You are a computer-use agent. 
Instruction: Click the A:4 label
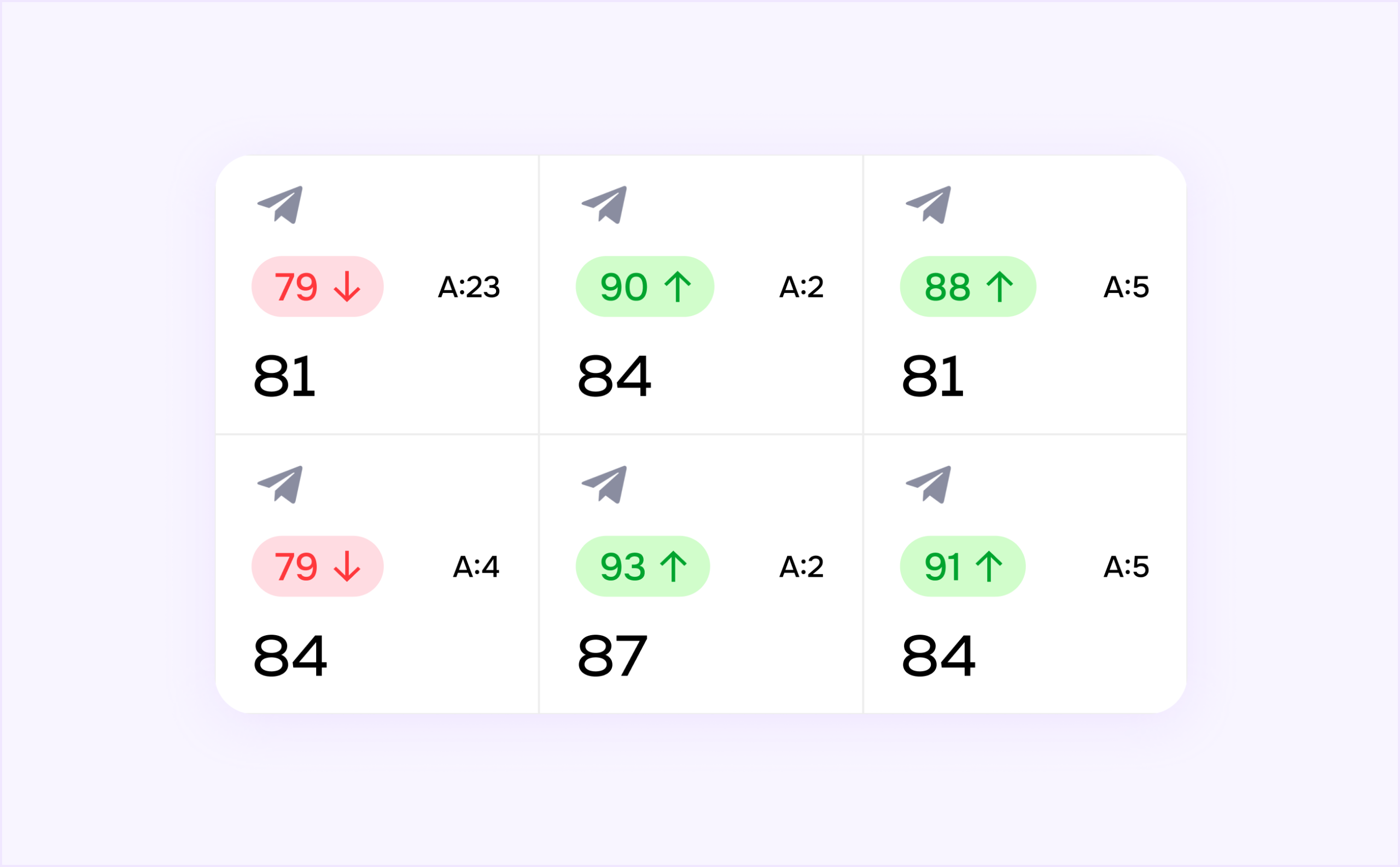(x=476, y=566)
